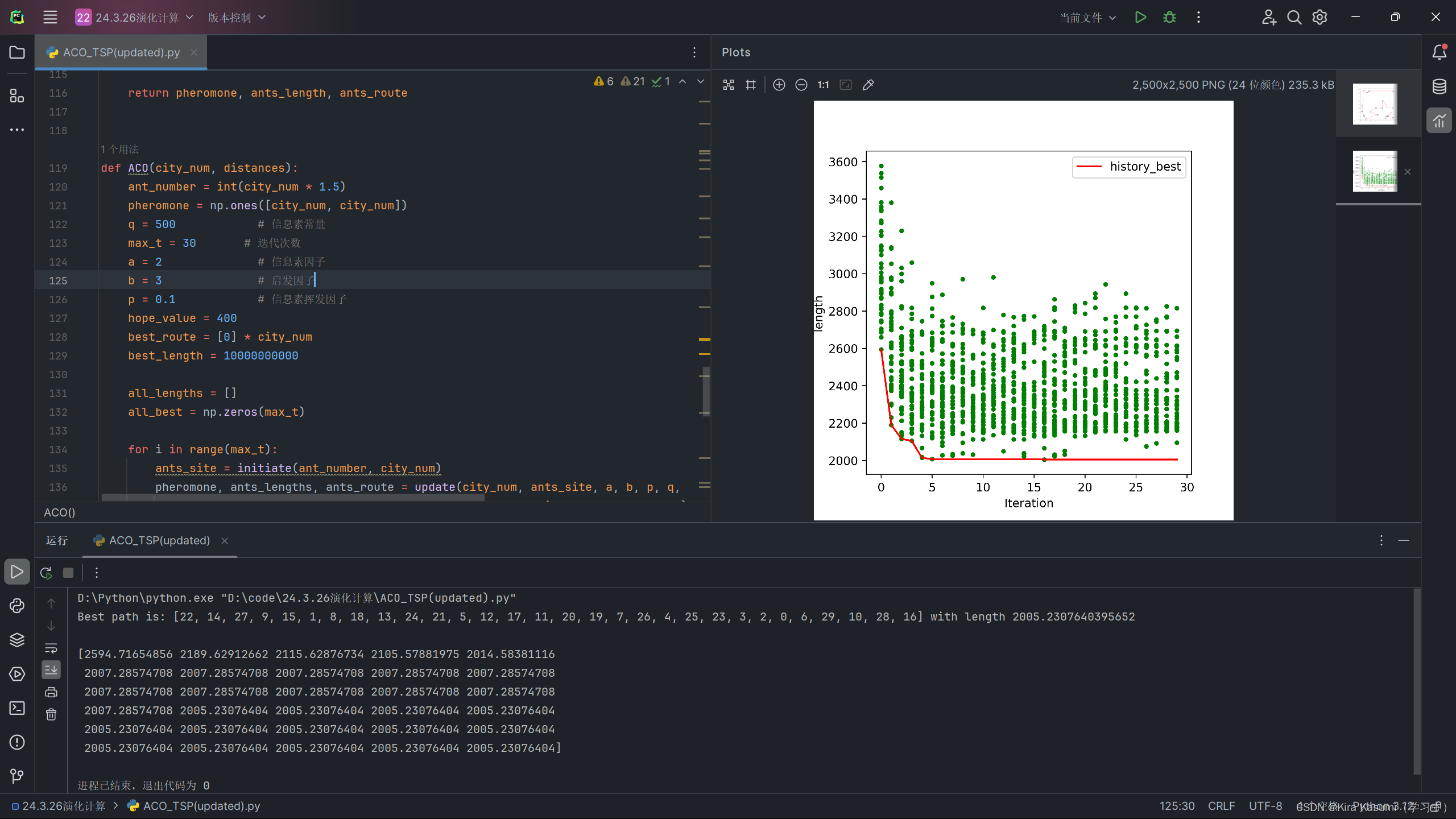Click the Debug bug icon
Image resolution: width=1456 pixels, height=819 pixels.
point(1169,18)
